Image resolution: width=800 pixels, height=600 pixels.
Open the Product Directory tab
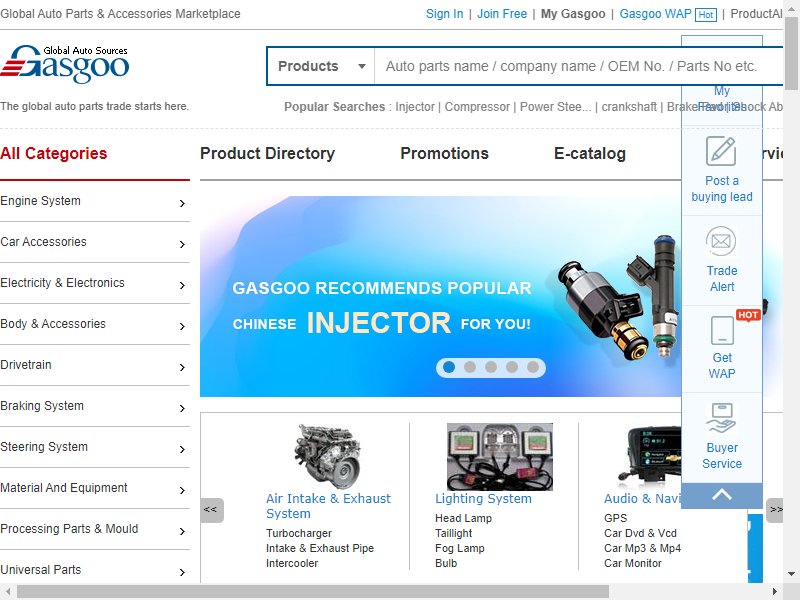coord(267,154)
